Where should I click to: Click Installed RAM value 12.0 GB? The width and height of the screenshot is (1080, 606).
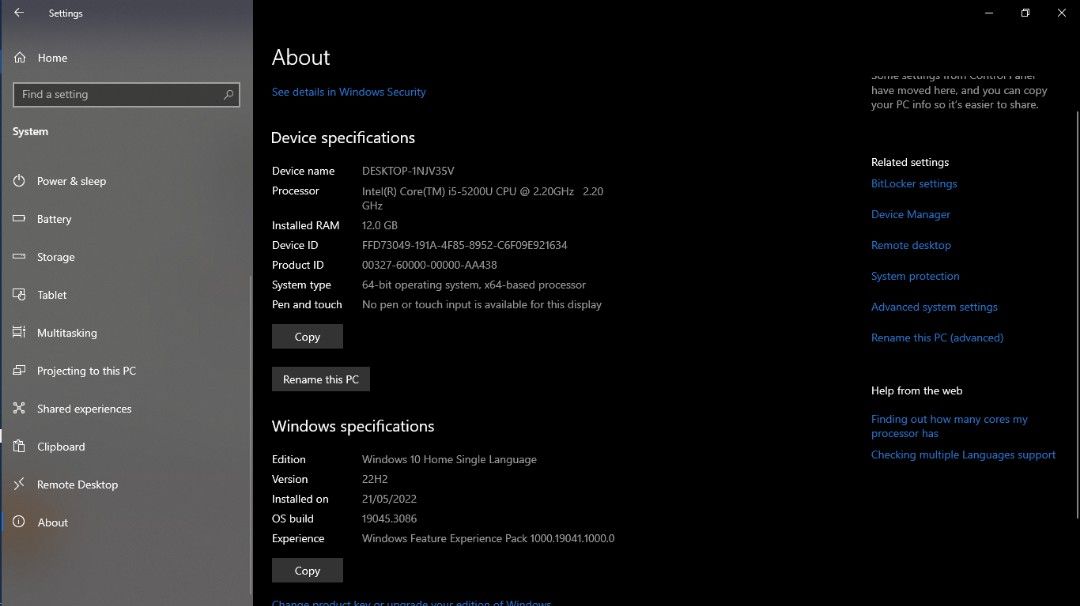(380, 225)
